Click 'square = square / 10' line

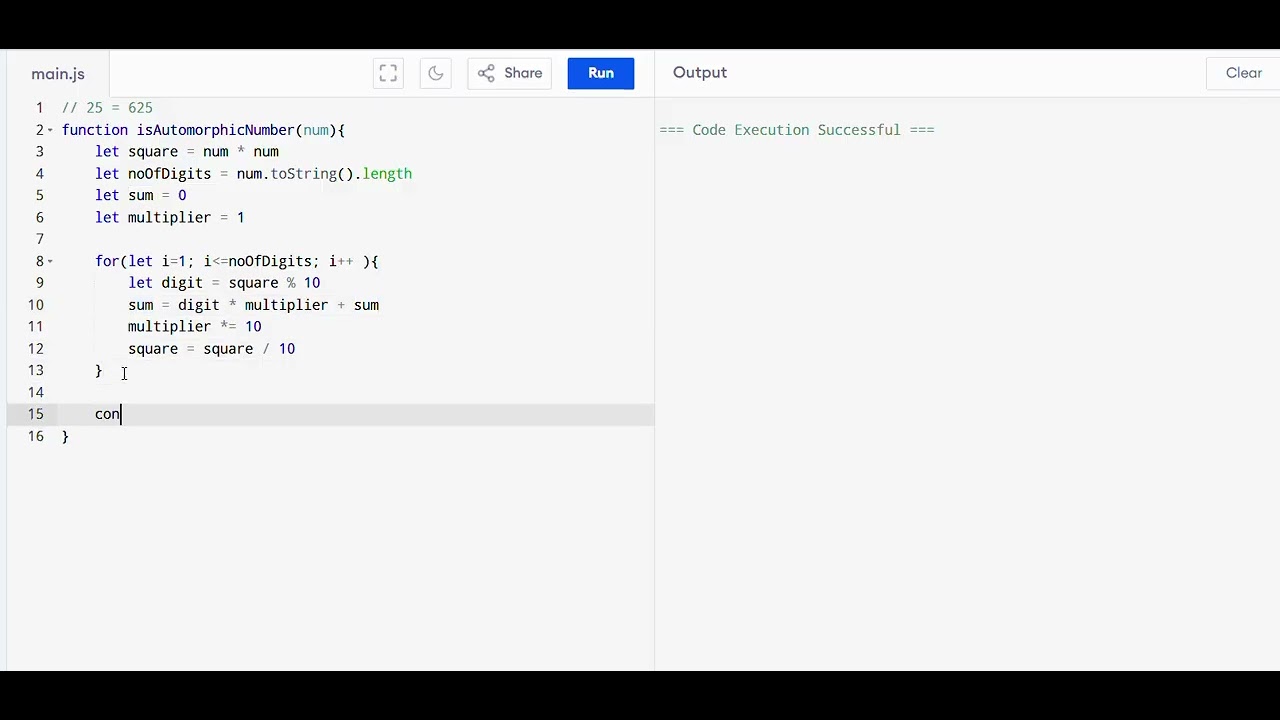[212, 349]
